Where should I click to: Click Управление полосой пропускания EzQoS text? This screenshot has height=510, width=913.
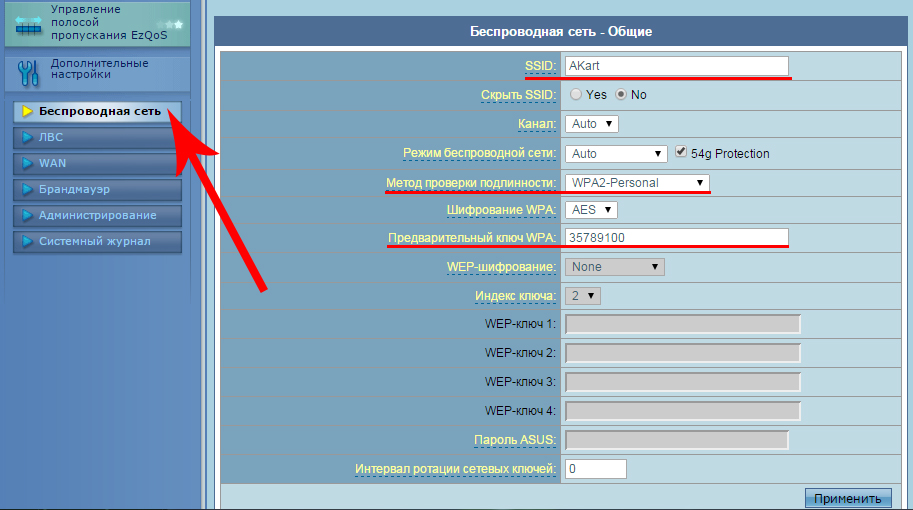pos(109,22)
